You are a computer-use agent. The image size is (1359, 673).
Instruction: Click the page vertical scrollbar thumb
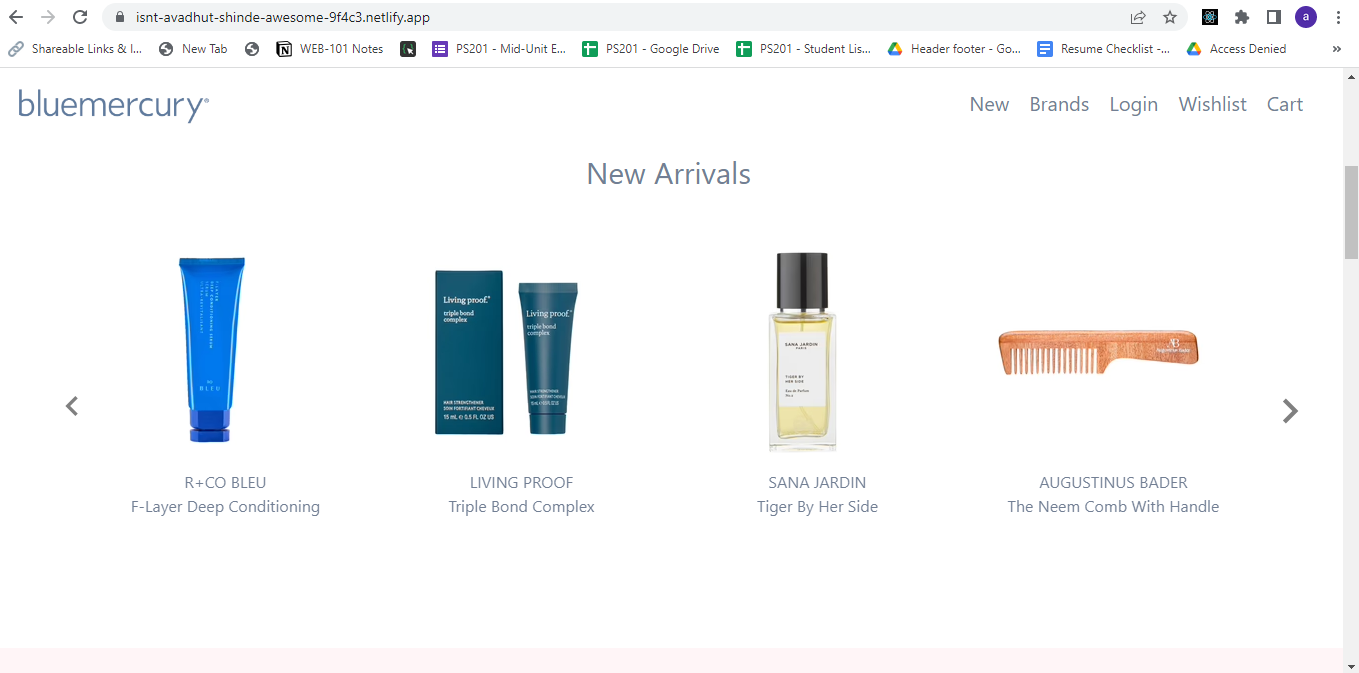click(x=1351, y=213)
